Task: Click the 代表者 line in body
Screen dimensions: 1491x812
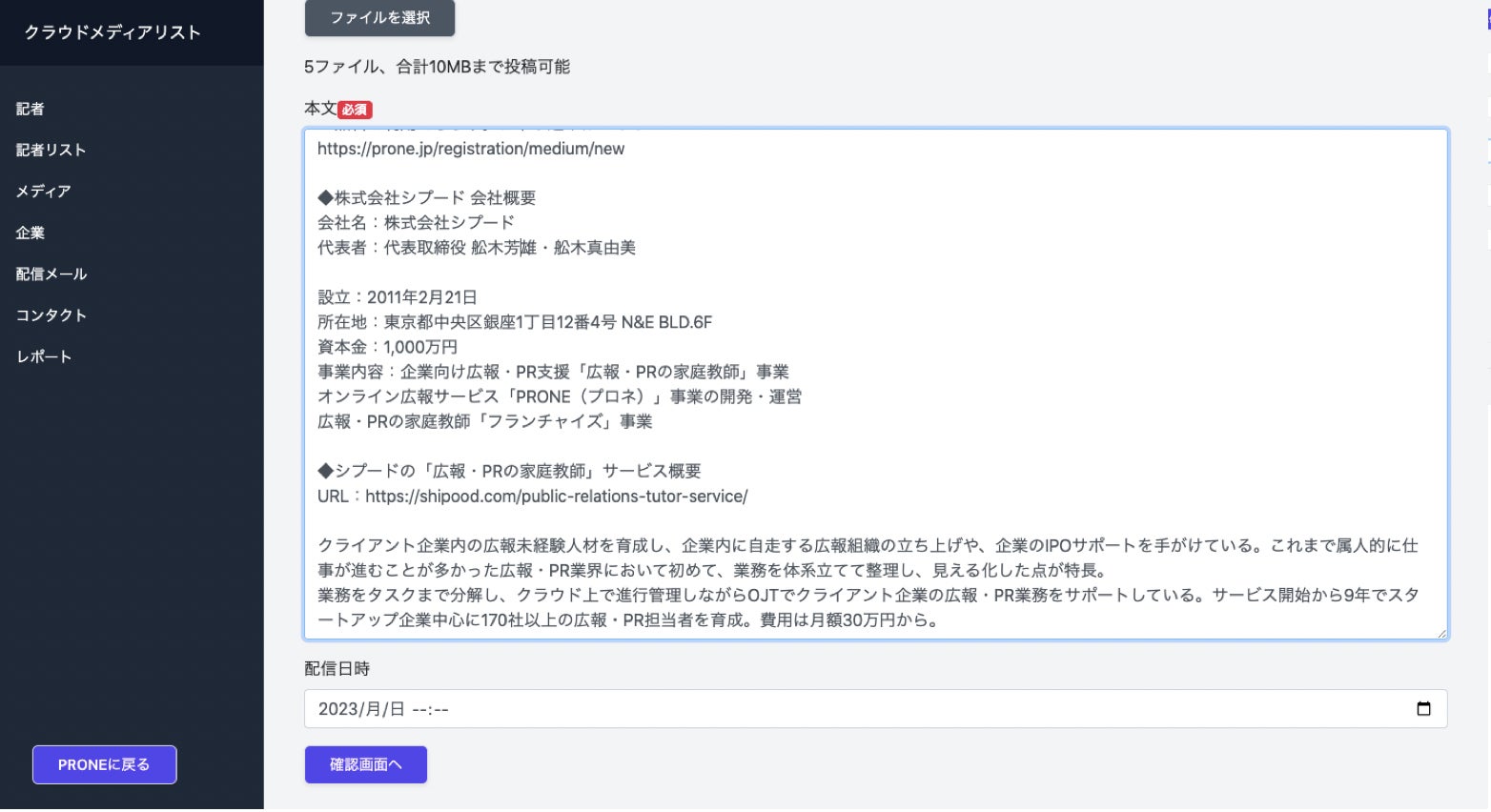Action: (477, 247)
